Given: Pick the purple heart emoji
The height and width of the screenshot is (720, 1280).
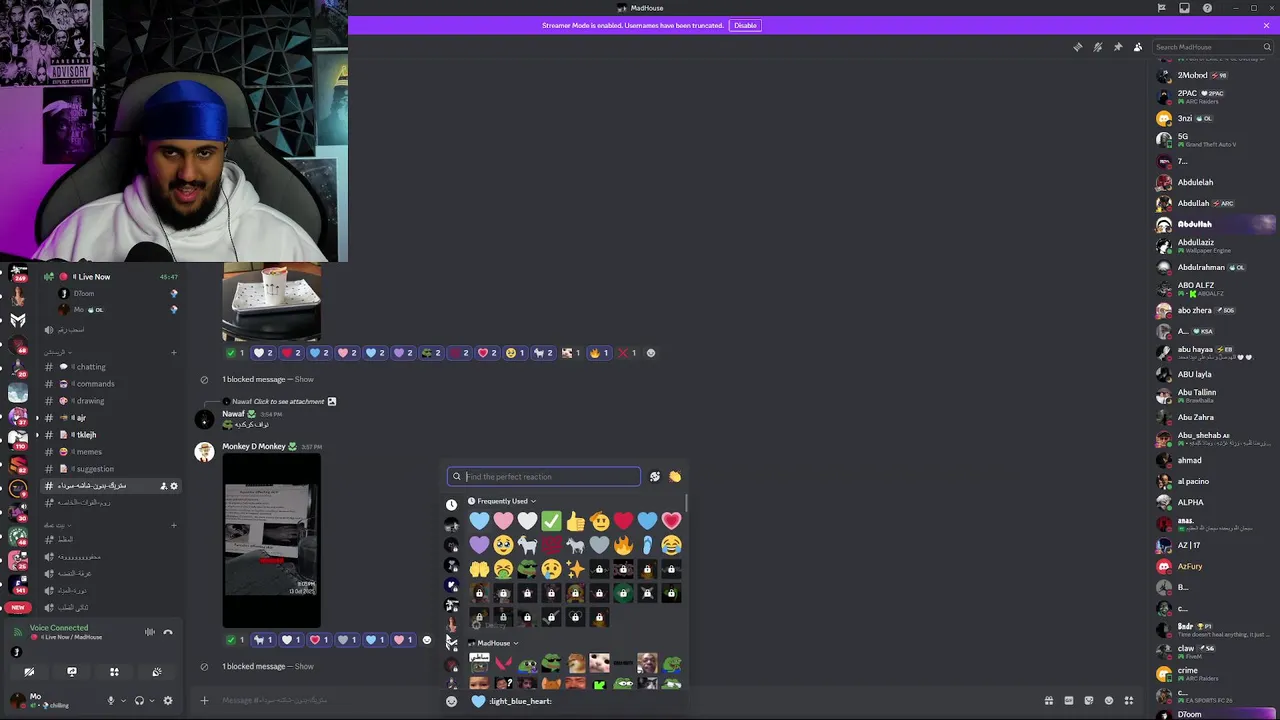Looking at the screenshot, I should click(x=479, y=545).
